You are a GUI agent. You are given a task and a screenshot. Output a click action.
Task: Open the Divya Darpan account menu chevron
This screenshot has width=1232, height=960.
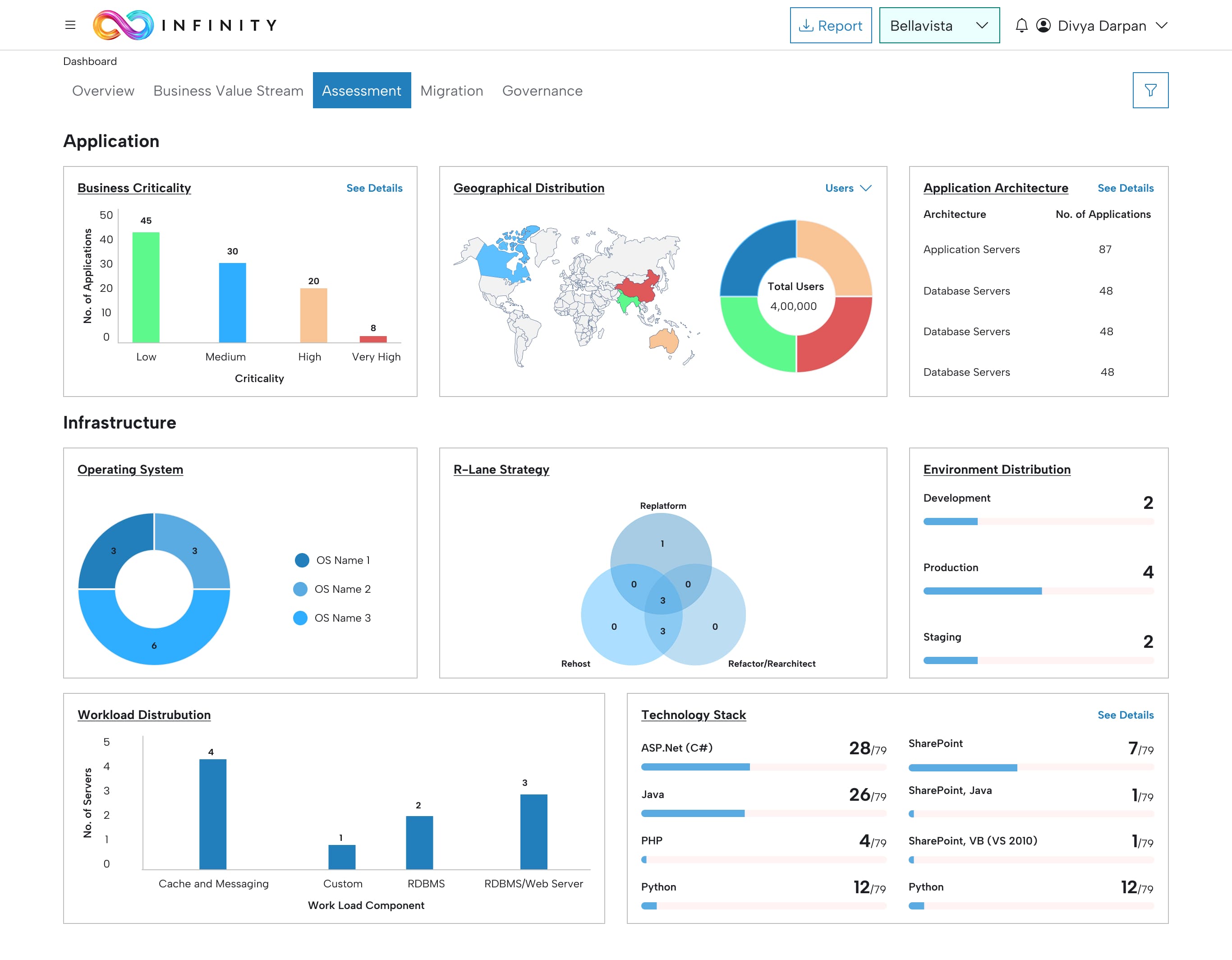[1161, 25]
